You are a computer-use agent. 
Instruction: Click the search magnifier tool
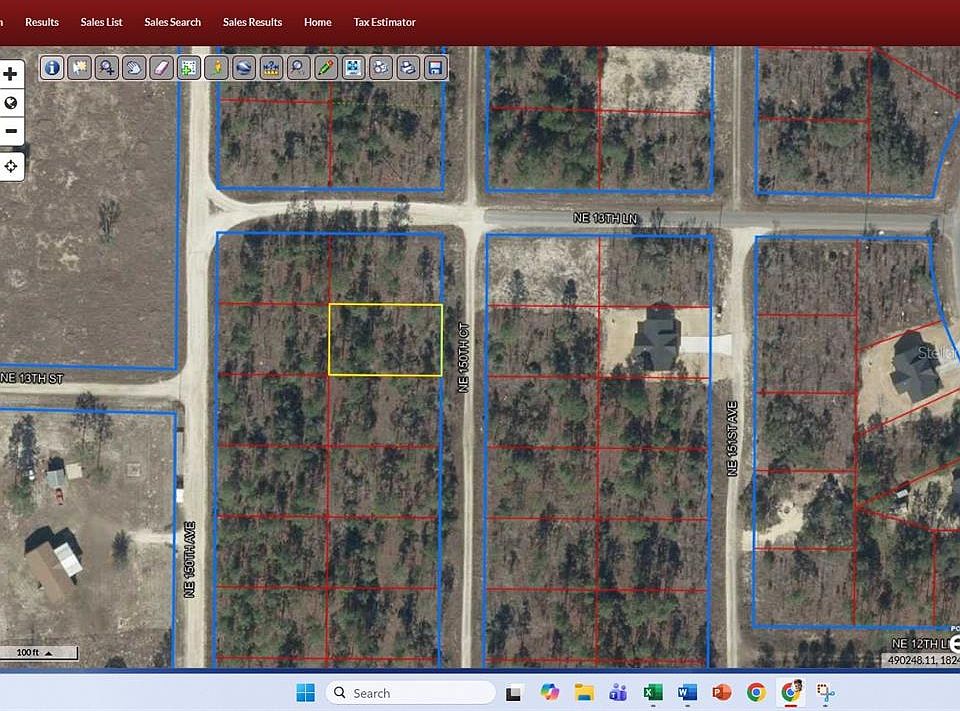[299, 67]
